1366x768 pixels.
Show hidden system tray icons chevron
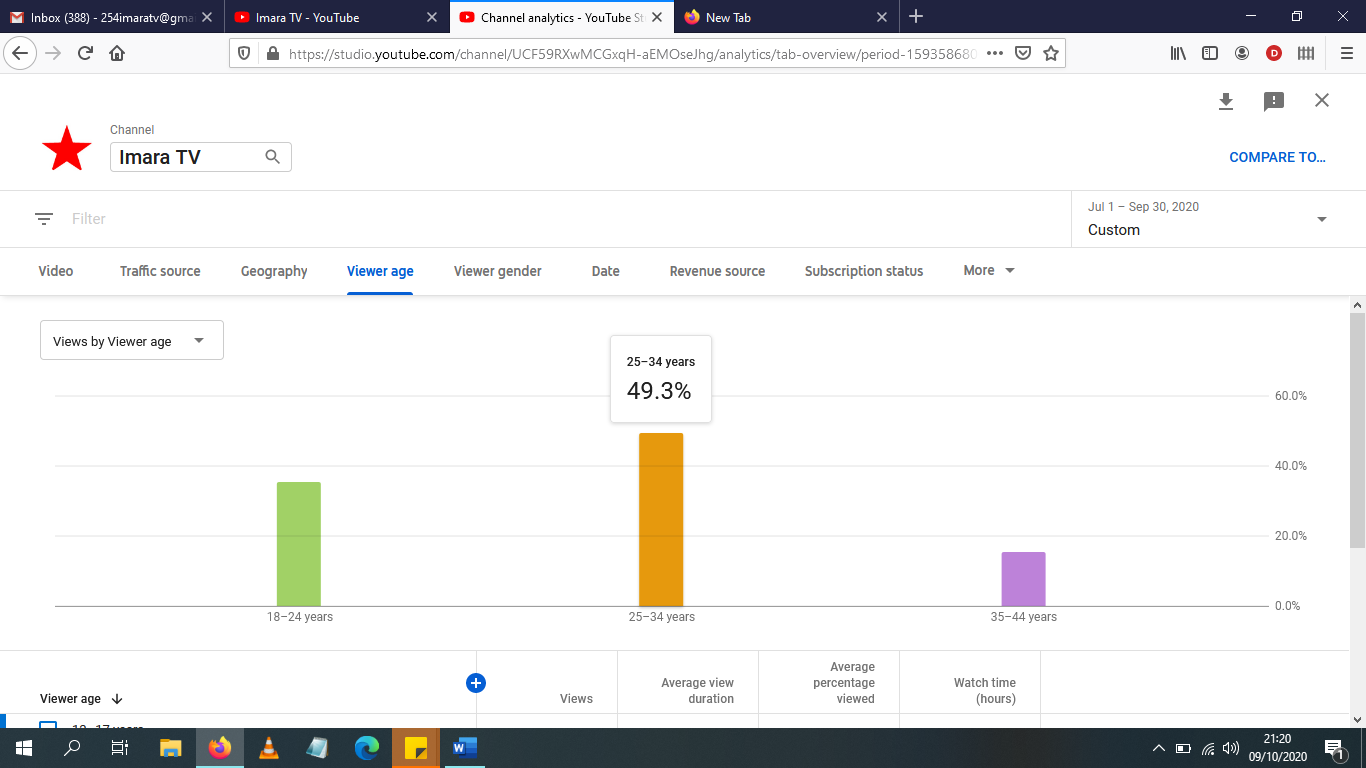[1159, 748]
